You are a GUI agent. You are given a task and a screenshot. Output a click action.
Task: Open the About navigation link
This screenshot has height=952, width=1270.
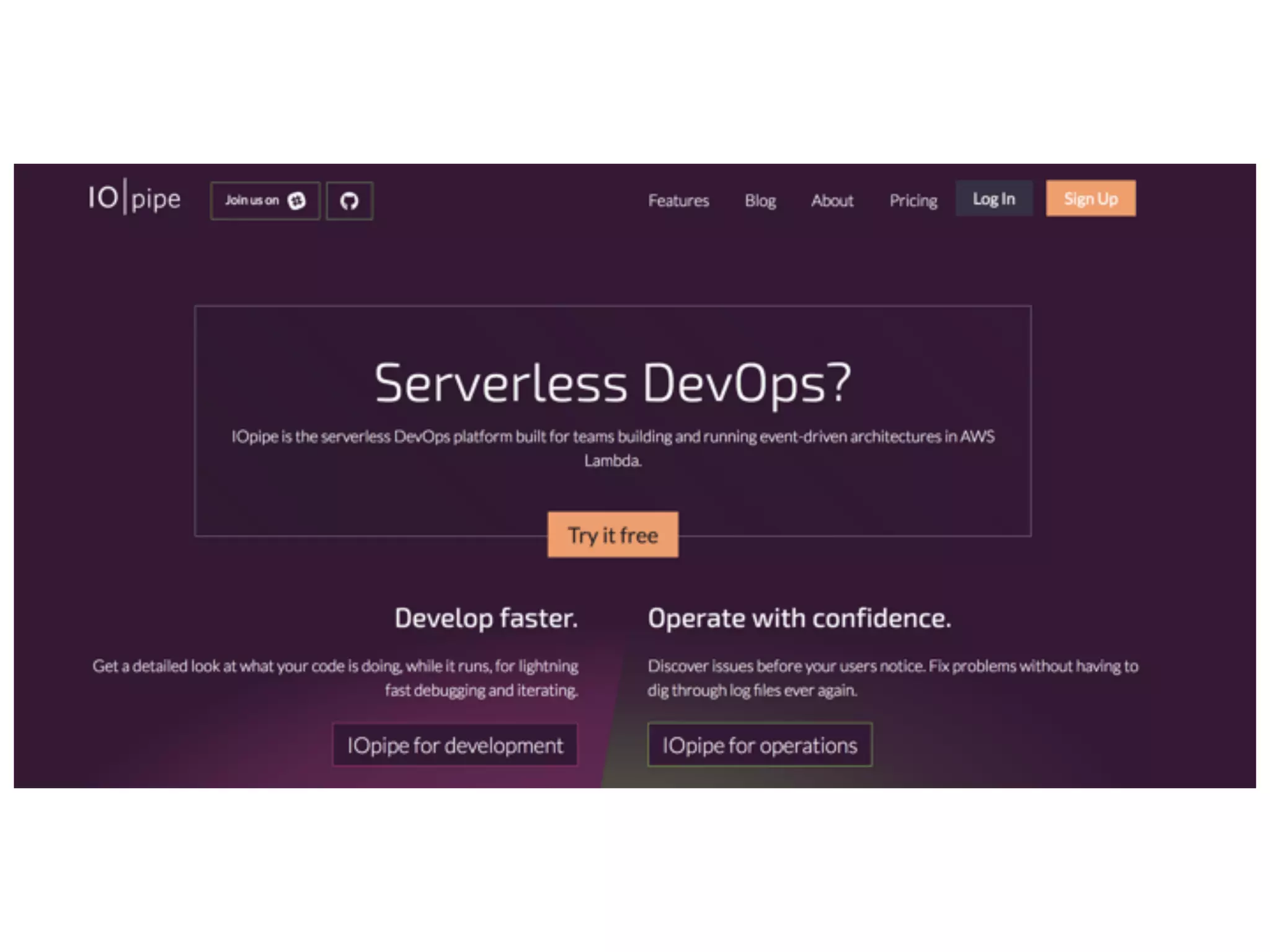[x=832, y=201]
